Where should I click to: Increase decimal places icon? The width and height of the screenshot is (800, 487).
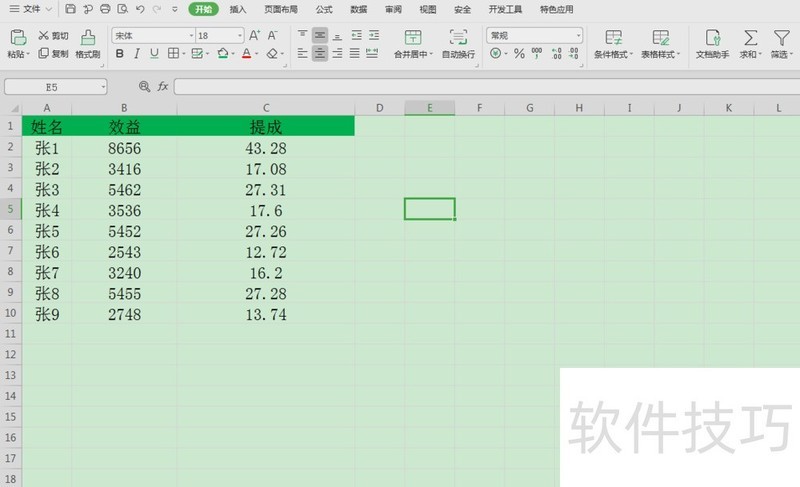coord(557,53)
